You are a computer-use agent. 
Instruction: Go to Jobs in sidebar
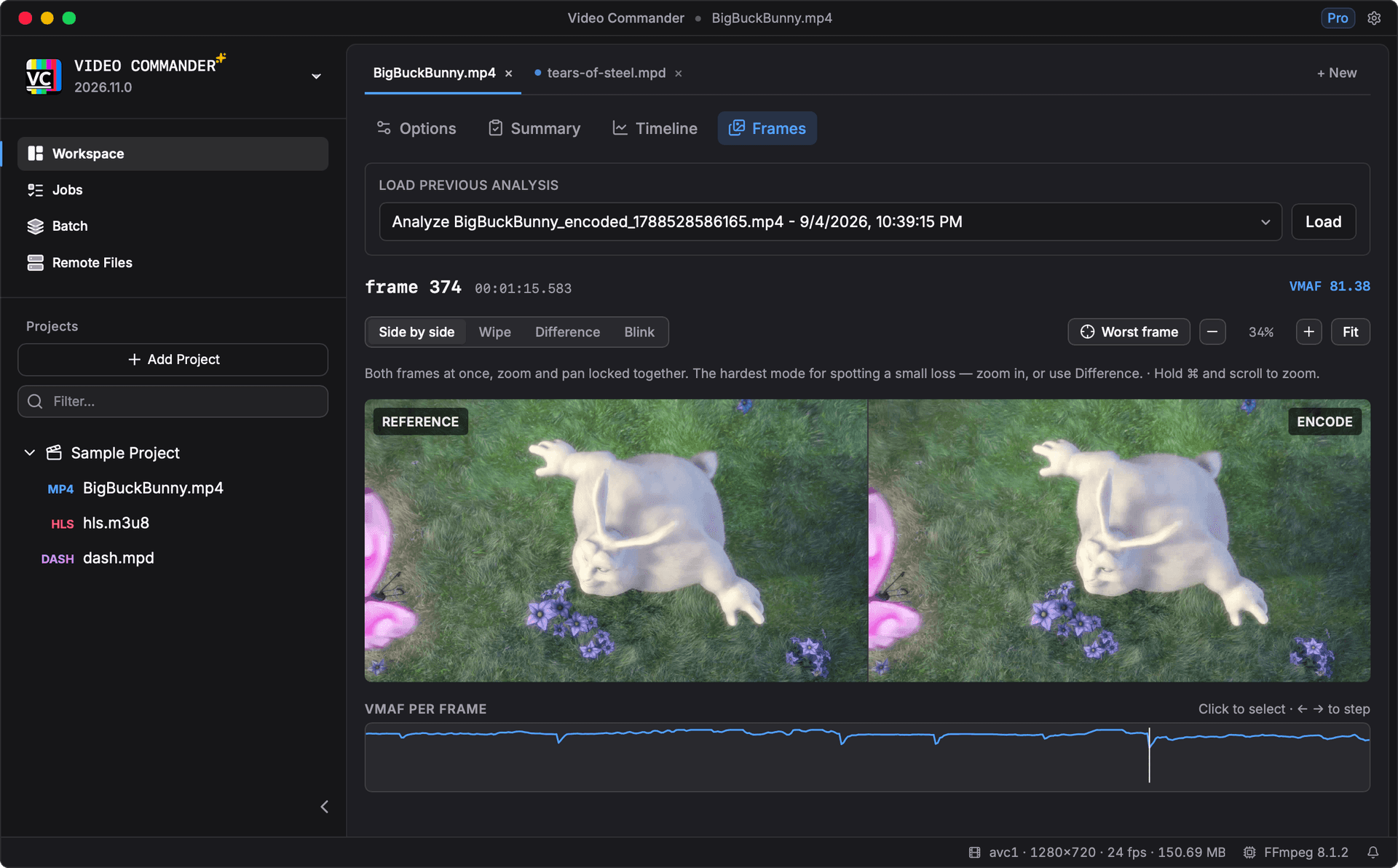(x=173, y=190)
